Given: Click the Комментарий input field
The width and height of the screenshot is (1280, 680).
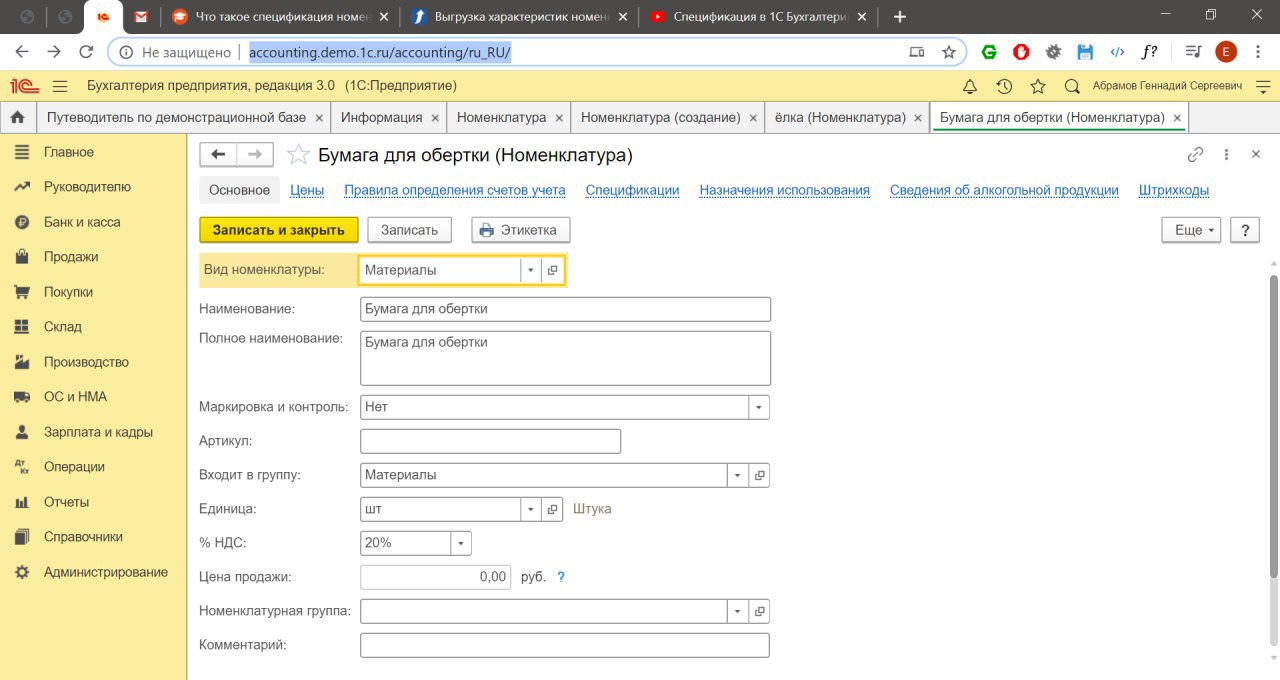Looking at the screenshot, I should 565,645.
